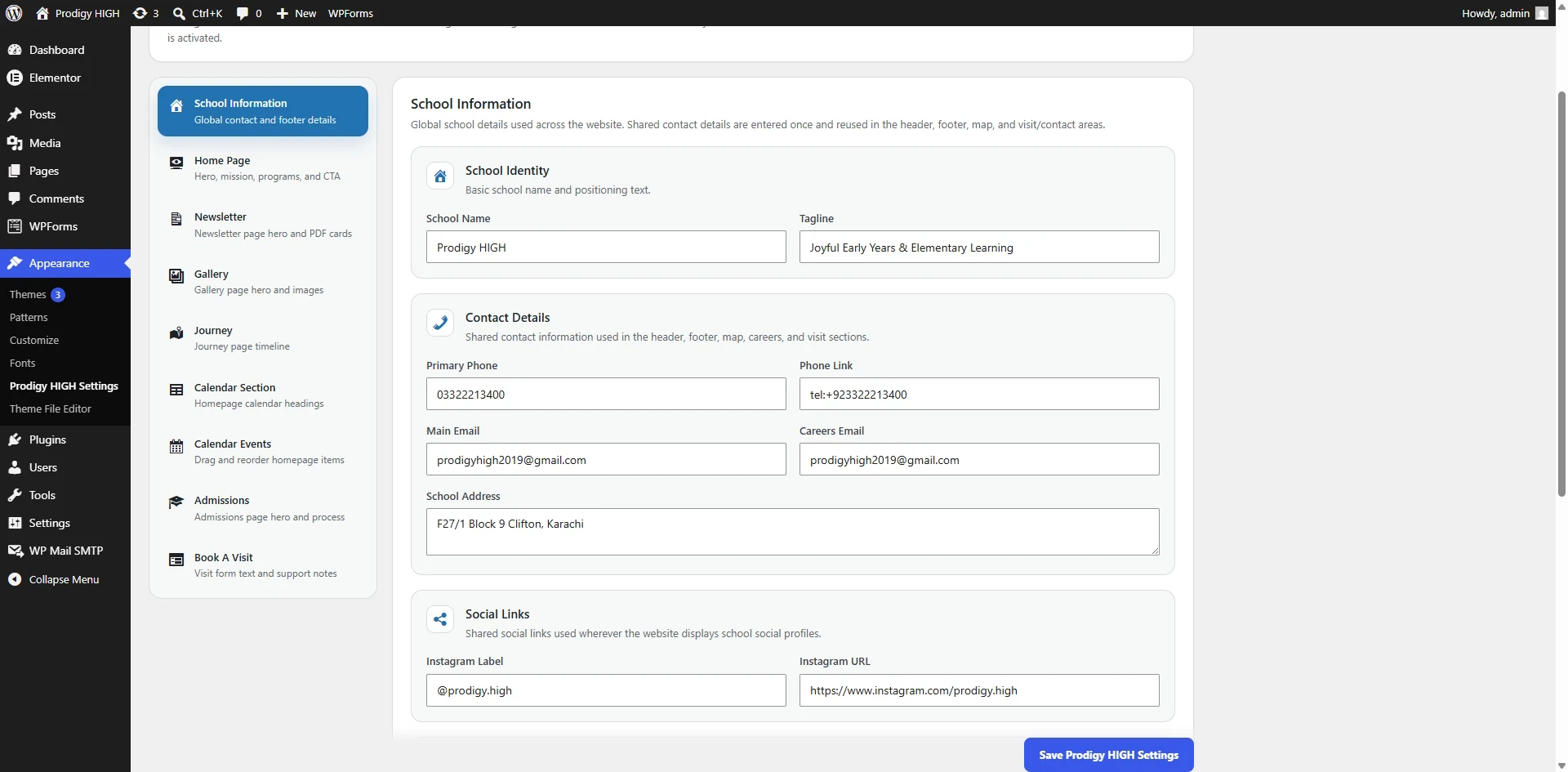Image resolution: width=1568 pixels, height=772 pixels.
Task: Open Theme File Editor submenu
Action: (51, 408)
